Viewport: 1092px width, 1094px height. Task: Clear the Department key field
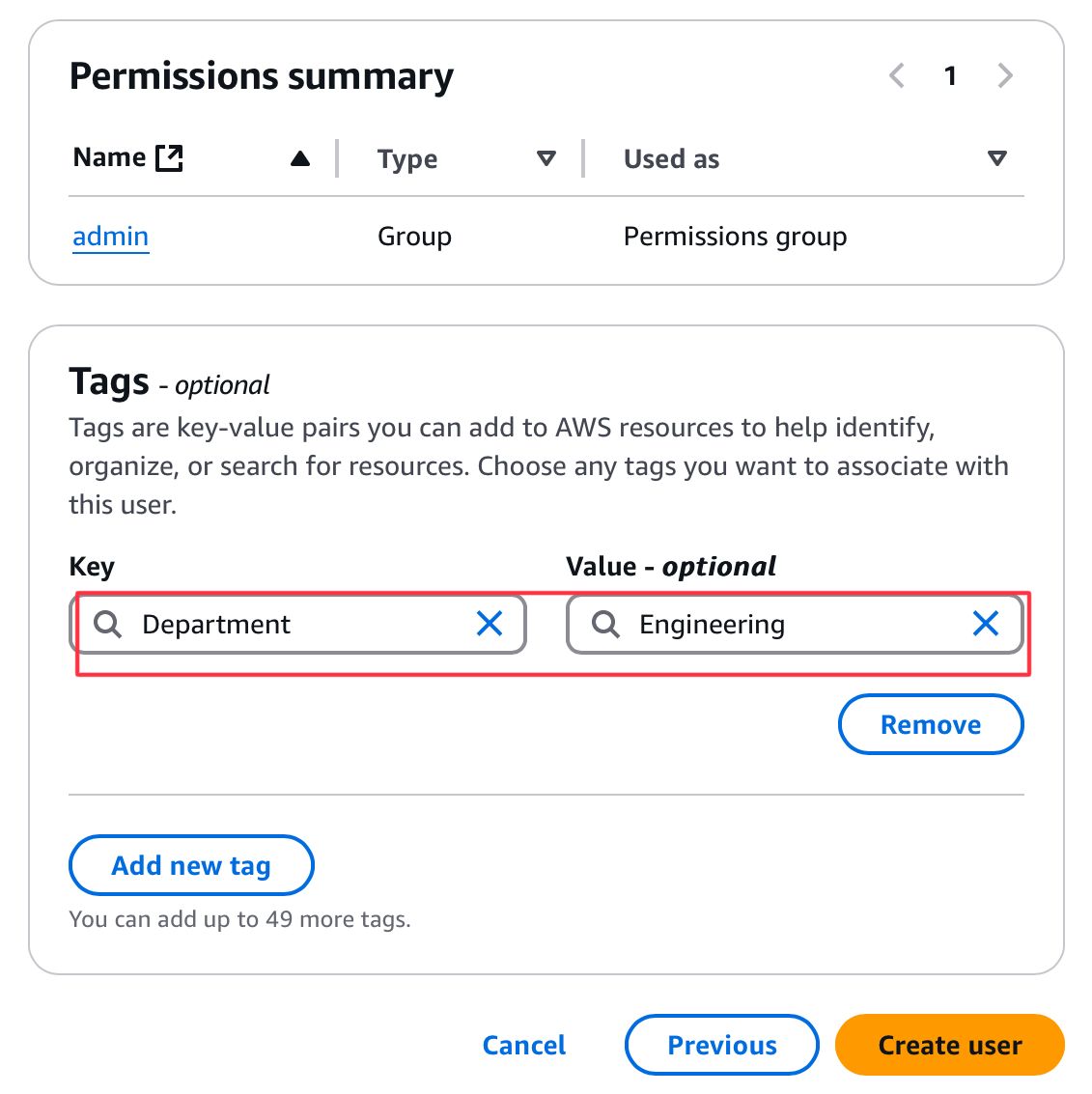(x=490, y=625)
